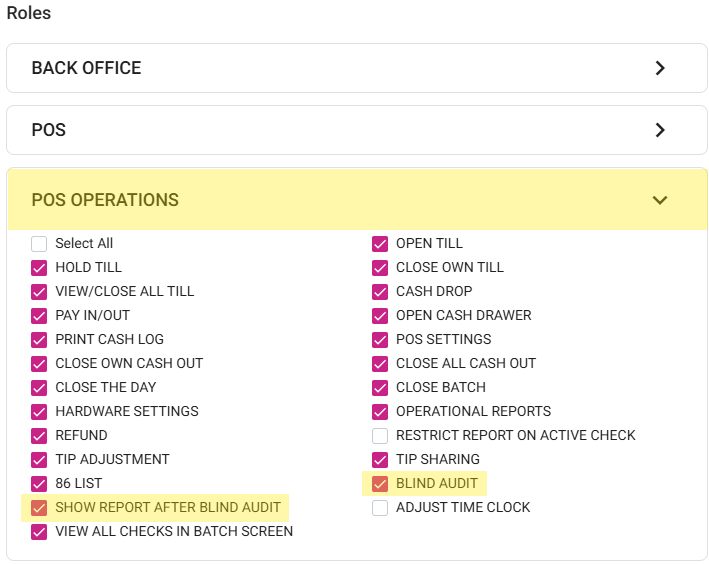Uncheck the HOLD TILL permission
The width and height of the screenshot is (709, 564).
click(x=39, y=267)
